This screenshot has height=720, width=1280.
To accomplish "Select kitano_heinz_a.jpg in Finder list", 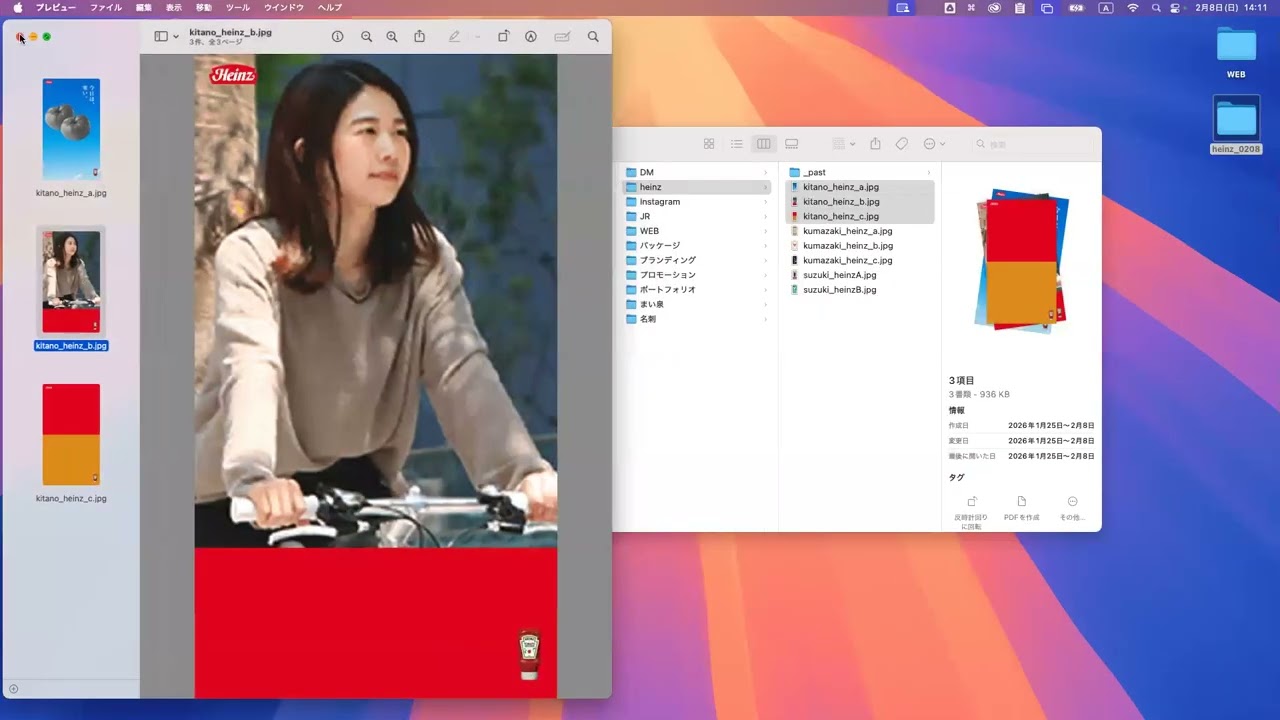I will click(860, 187).
